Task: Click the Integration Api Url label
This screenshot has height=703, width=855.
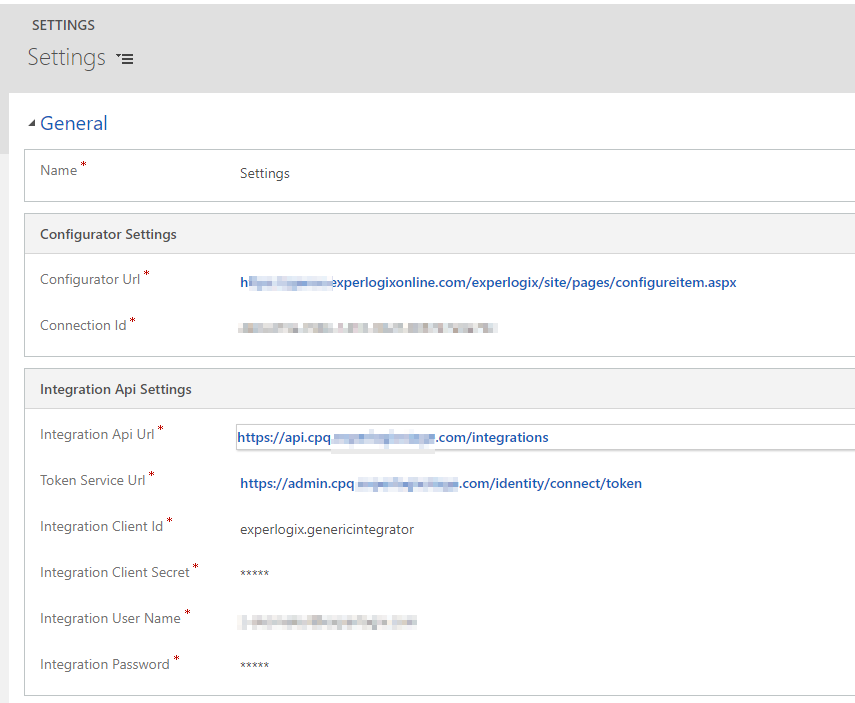Action: click(x=97, y=434)
